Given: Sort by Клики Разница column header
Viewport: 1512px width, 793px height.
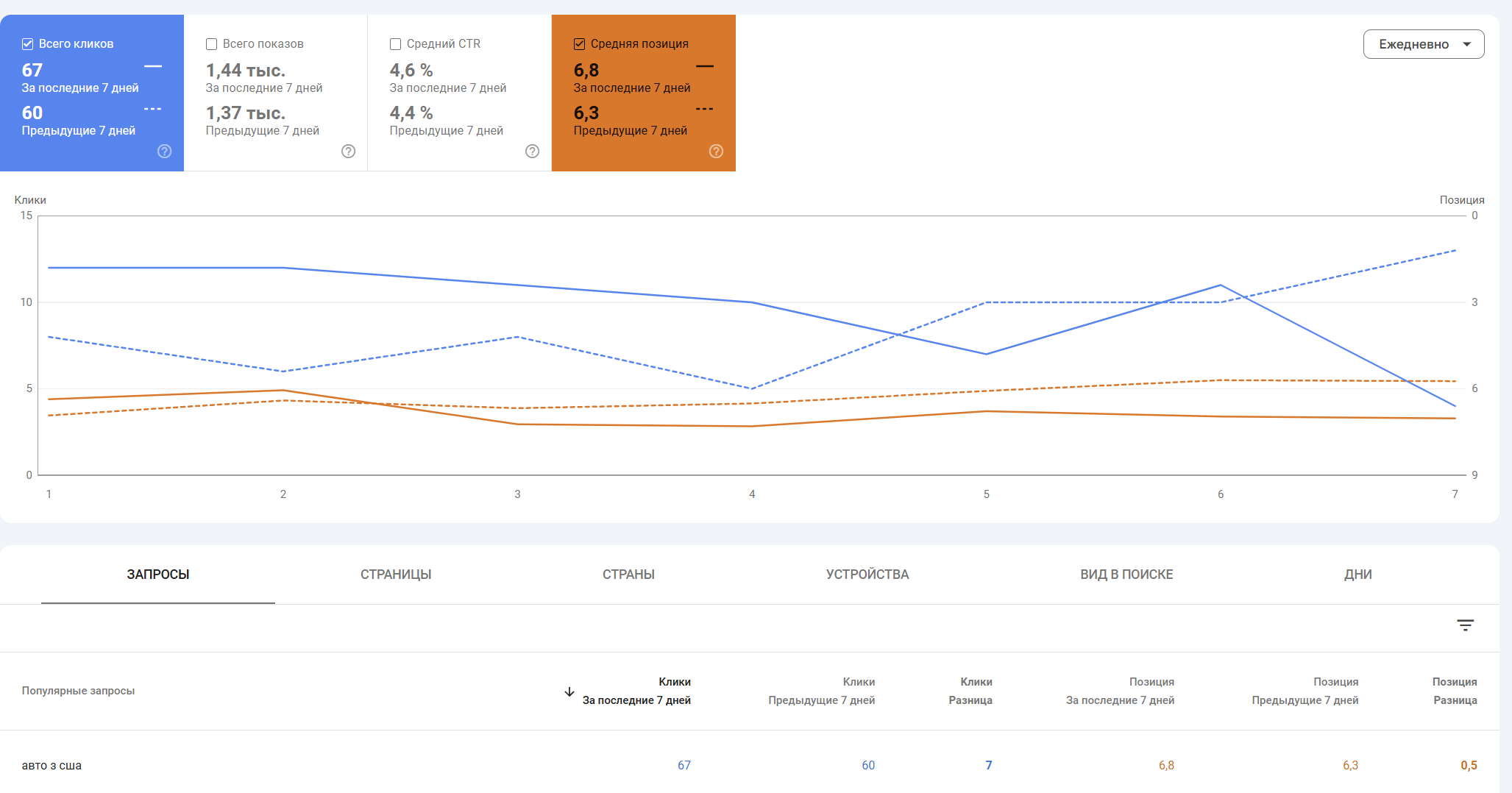Looking at the screenshot, I should point(970,691).
